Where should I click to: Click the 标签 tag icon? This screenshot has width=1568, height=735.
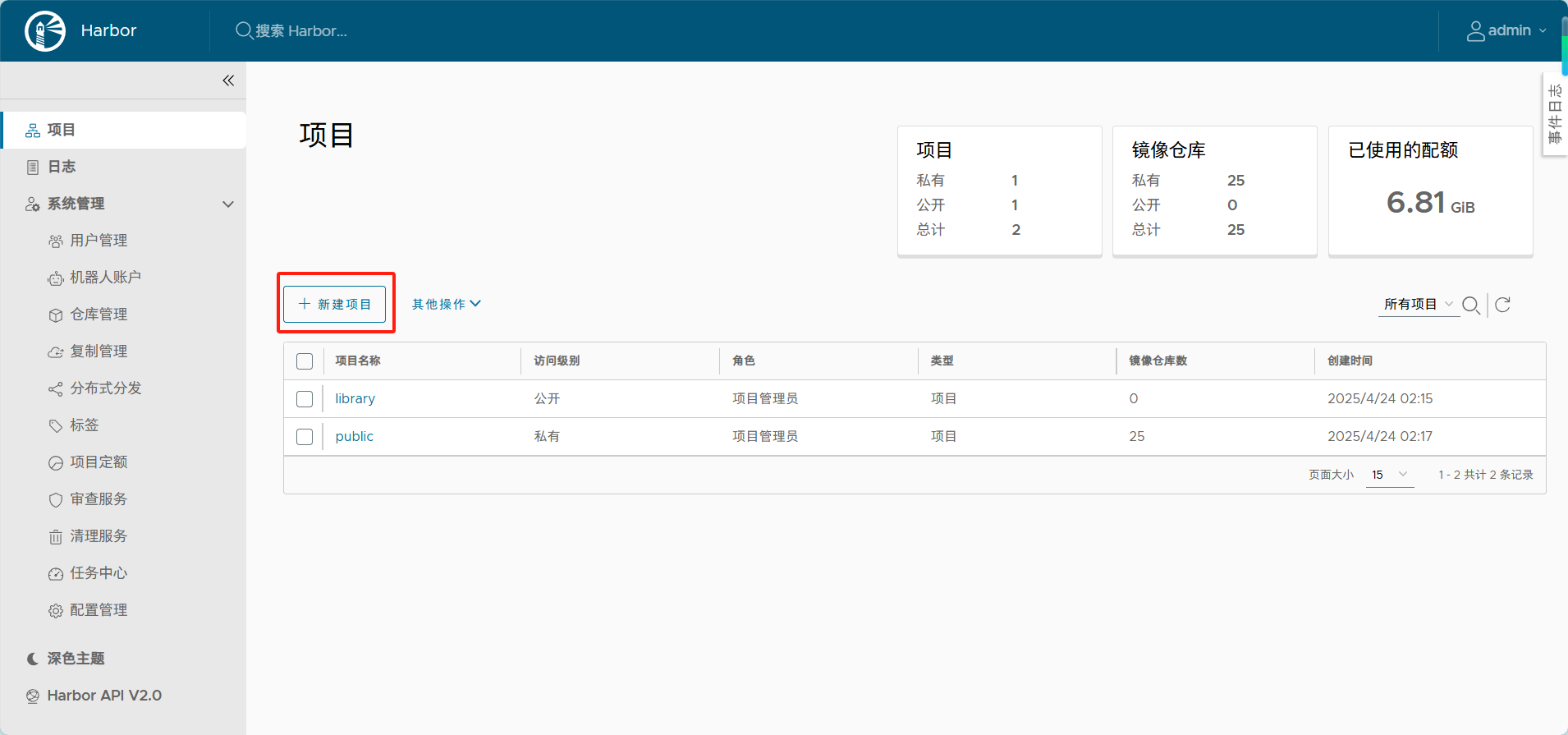point(55,425)
